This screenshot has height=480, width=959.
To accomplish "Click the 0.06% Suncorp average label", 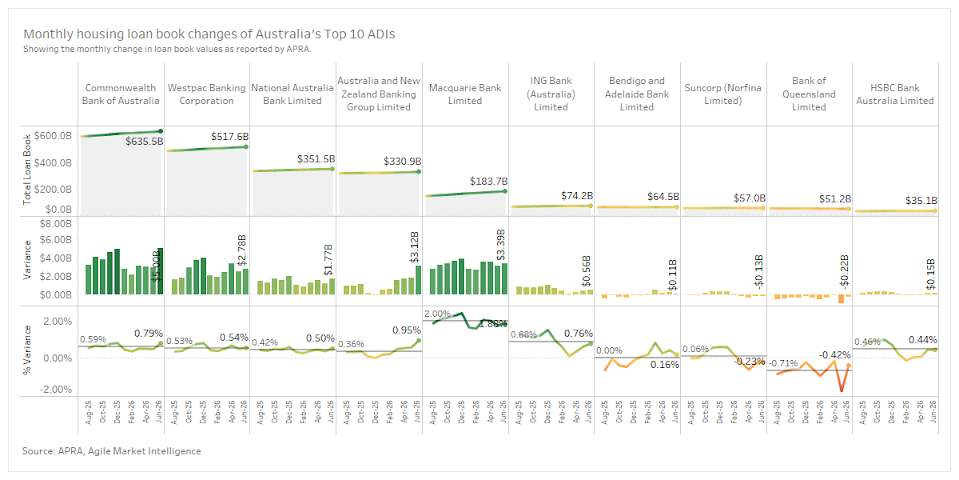I will 696,349.
